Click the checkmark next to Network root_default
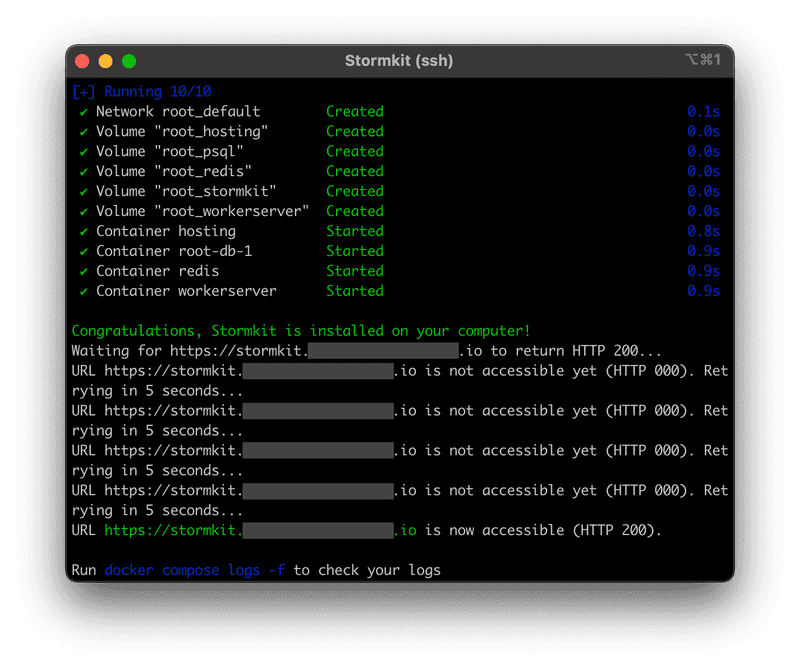This screenshot has width=800, height=669. tap(84, 112)
